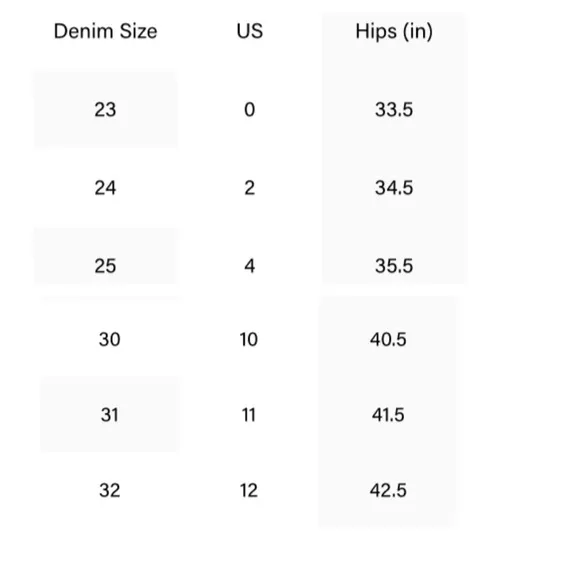580x580 pixels.
Task: Click US size 0 value
Action: 250,110
